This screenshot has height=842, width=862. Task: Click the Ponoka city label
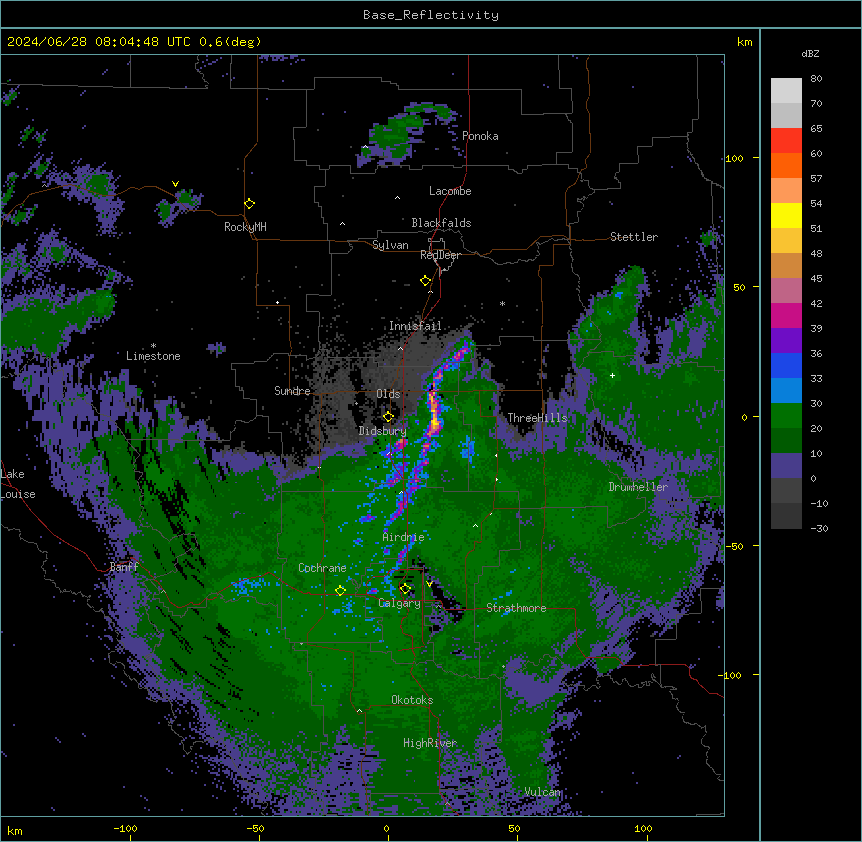coord(480,136)
